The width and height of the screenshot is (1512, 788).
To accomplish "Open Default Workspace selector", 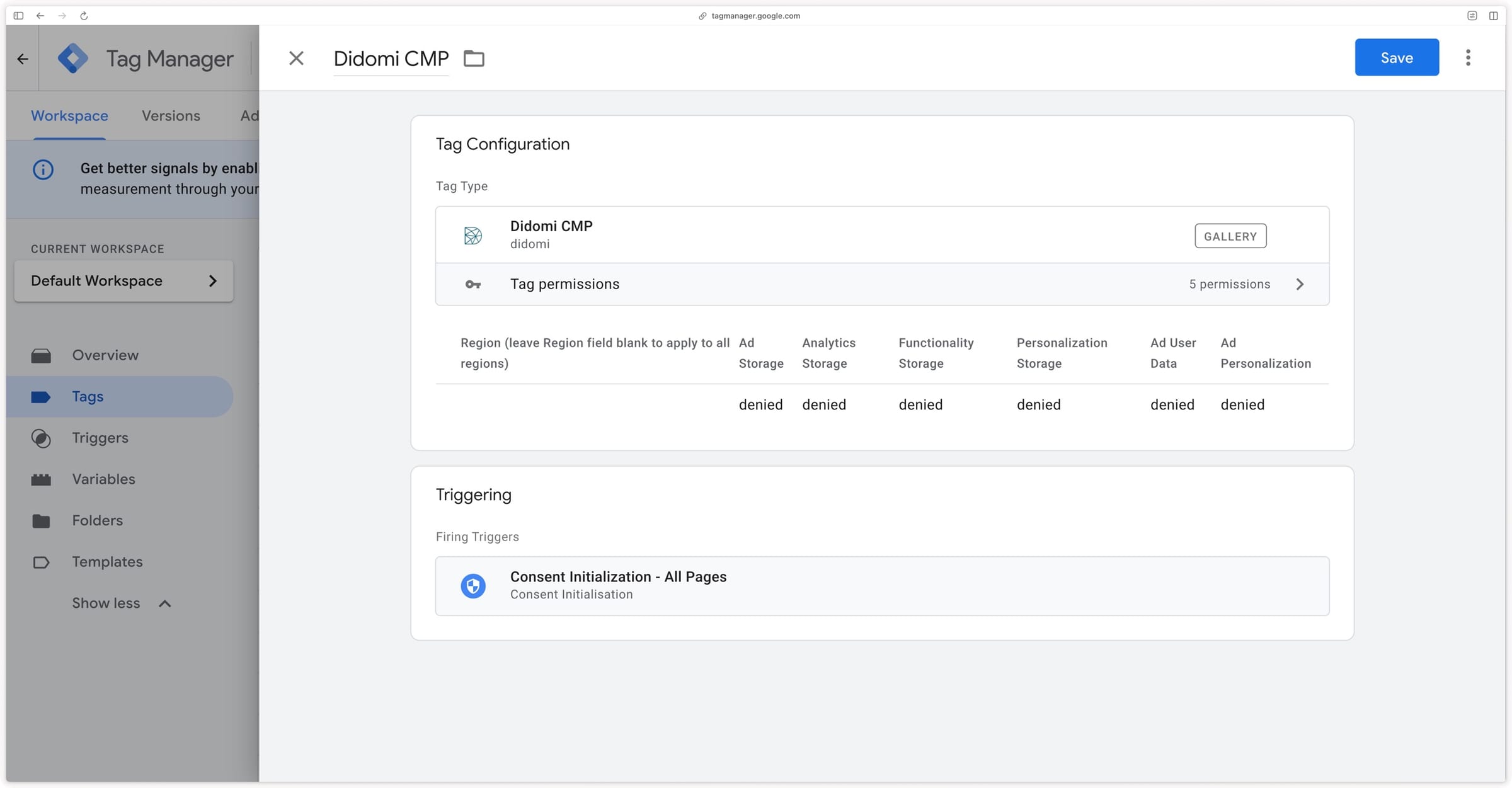I will click(x=123, y=281).
